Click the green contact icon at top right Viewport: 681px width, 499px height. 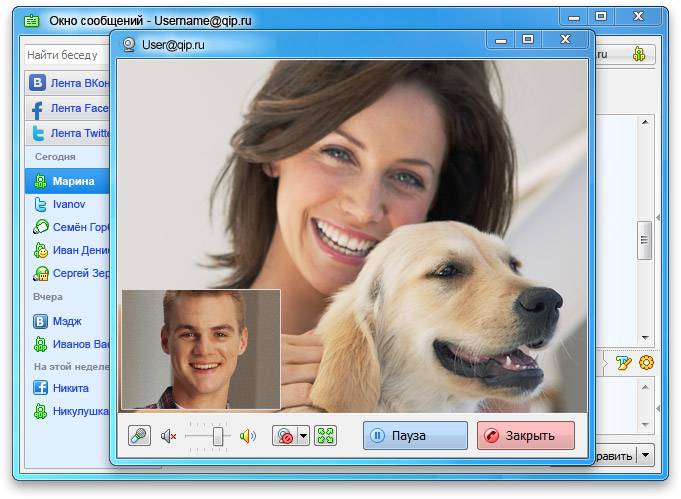coord(639,54)
